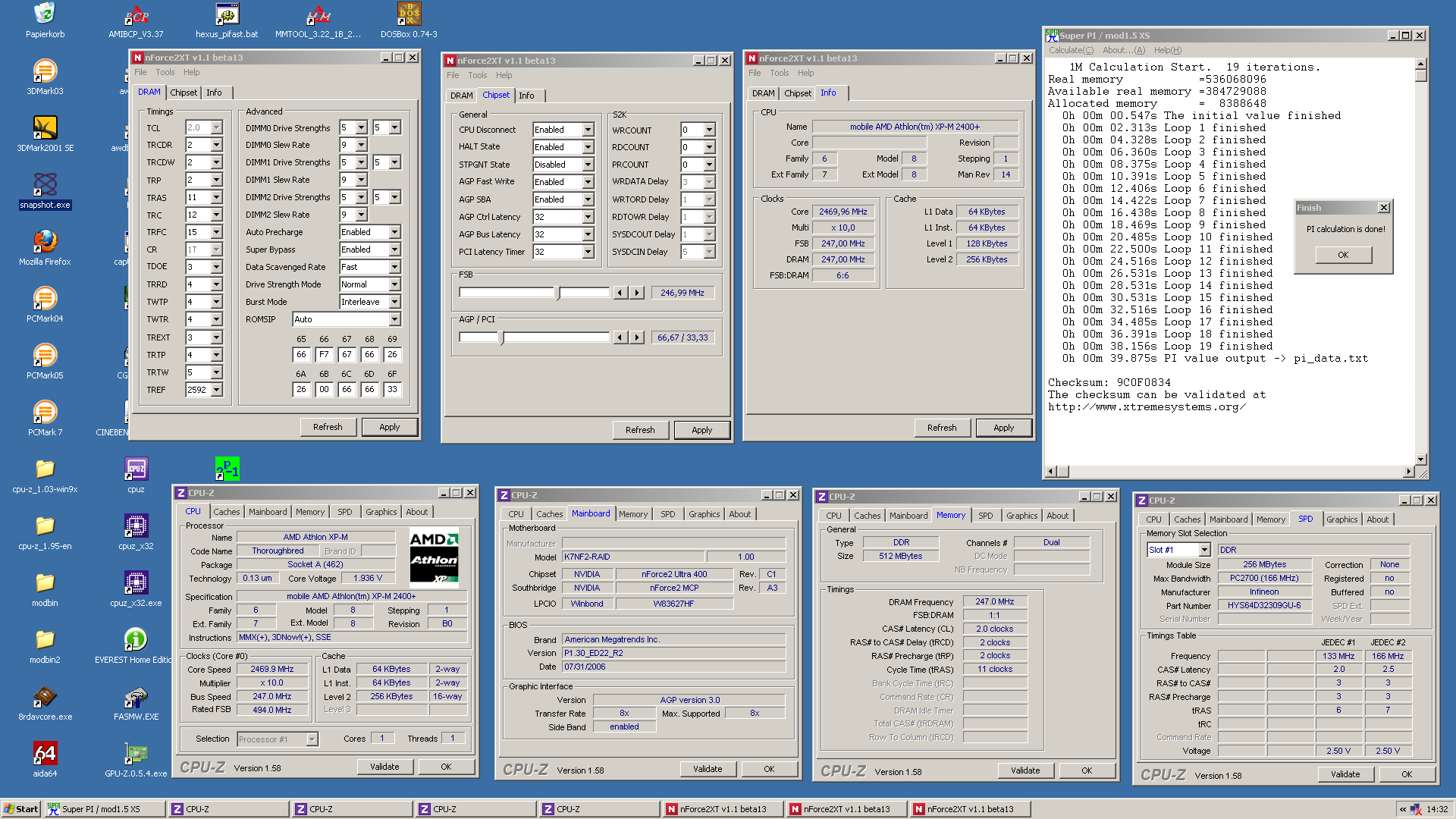Image resolution: width=1456 pixels, height=819 pixels.
Task: Select the snapshot.exe desktop icon
Action: click(x=45, y=191)
